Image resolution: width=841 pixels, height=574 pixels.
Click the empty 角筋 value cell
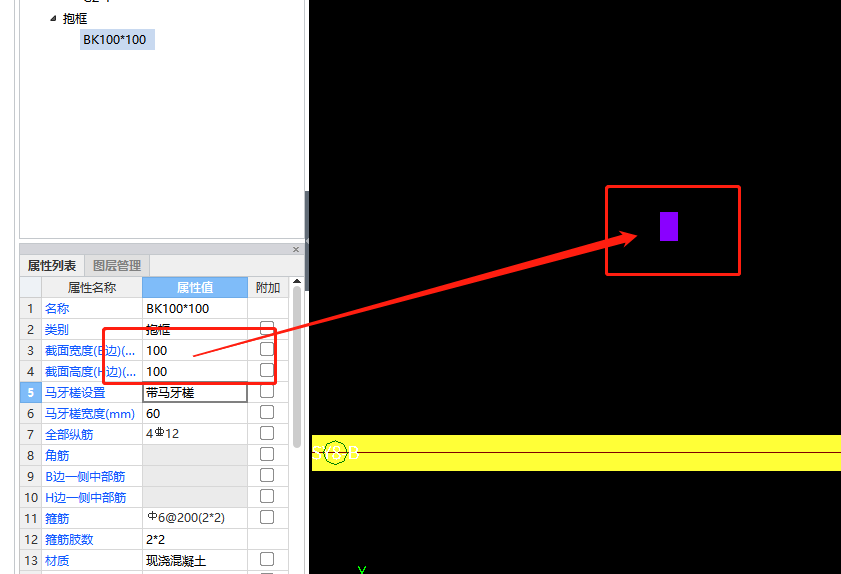click(195, 455)
